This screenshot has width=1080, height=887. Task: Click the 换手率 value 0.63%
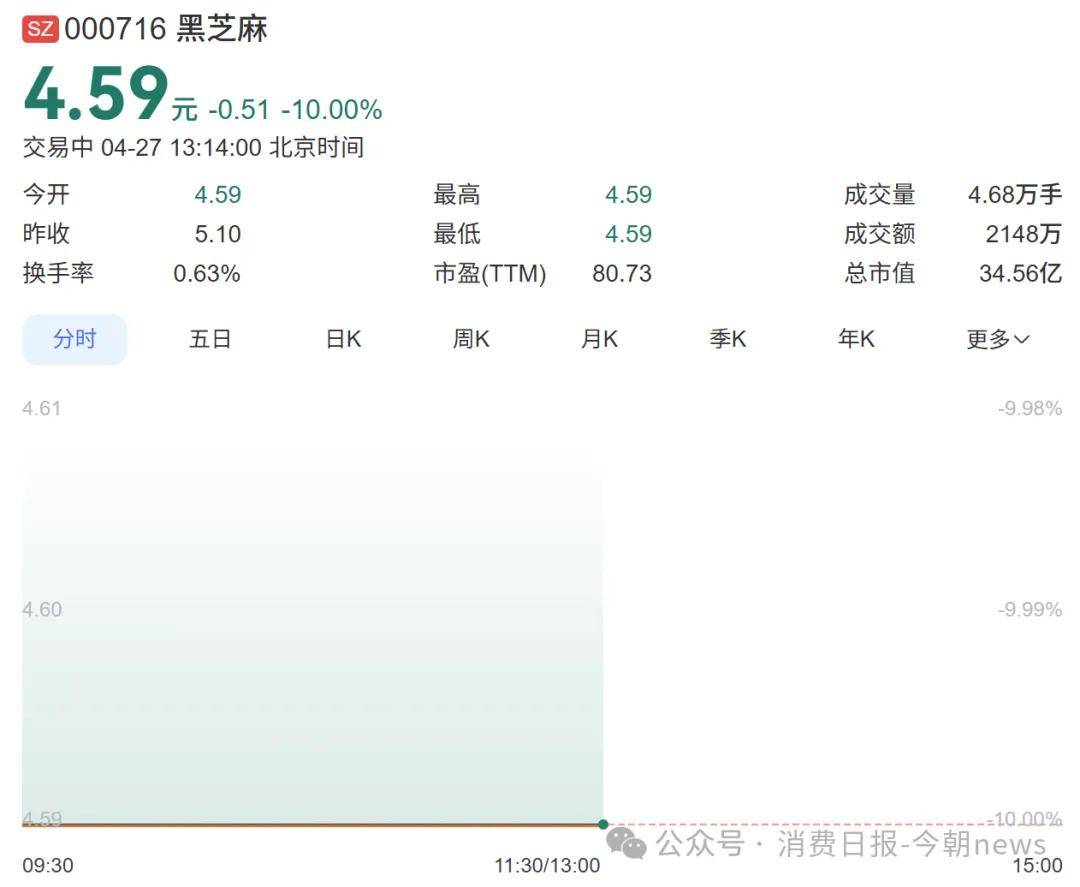point(207,273)
